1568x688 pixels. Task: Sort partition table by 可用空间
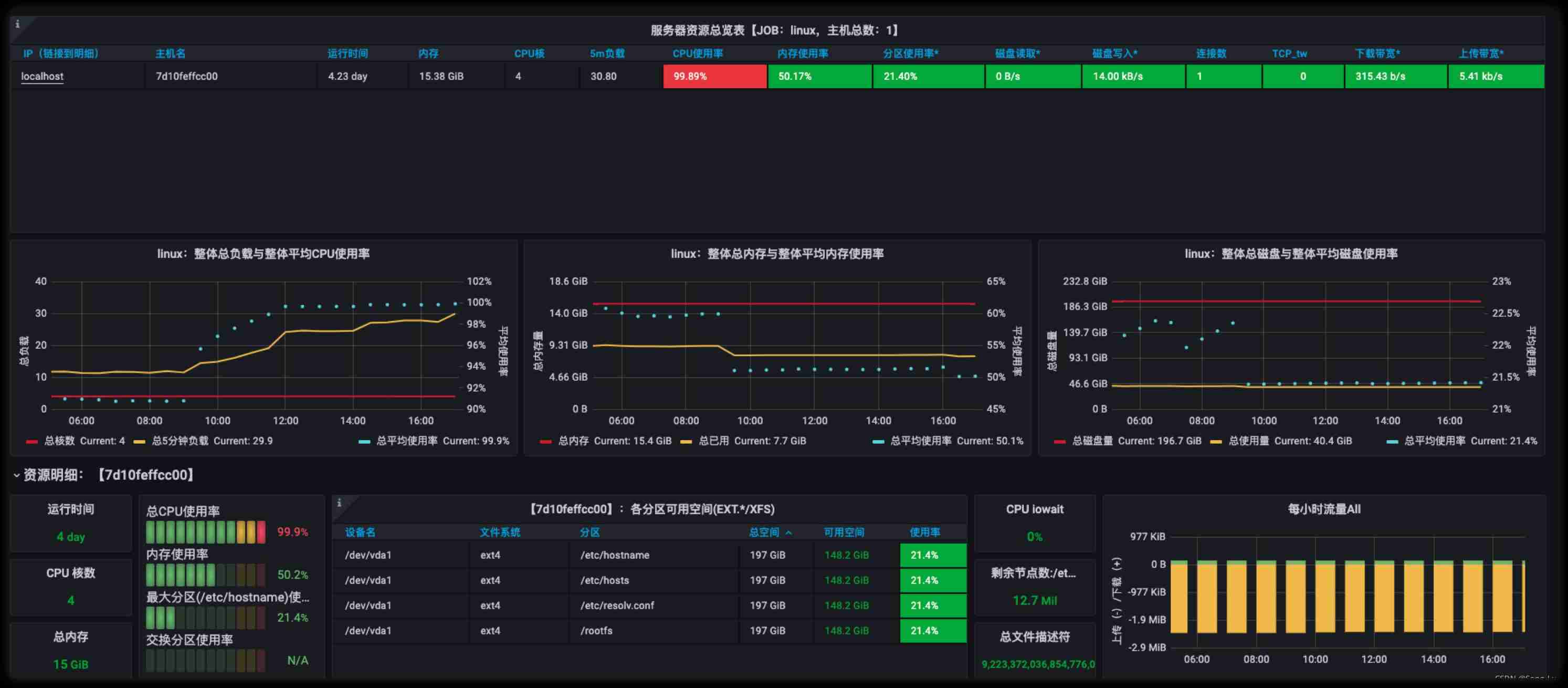pyautogui.click(x=844, y=532)
